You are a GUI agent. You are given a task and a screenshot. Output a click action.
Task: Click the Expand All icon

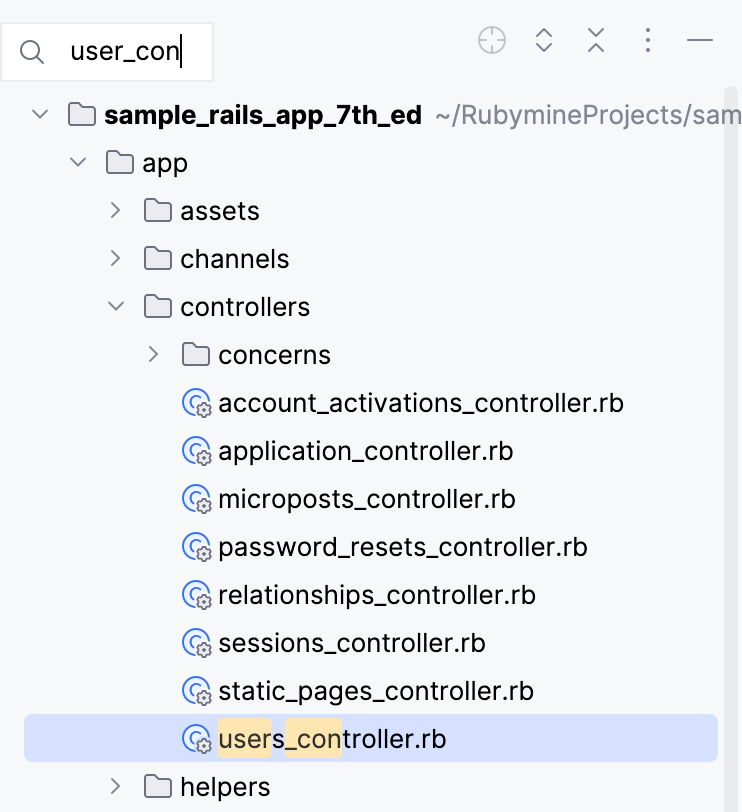(544, 41)
